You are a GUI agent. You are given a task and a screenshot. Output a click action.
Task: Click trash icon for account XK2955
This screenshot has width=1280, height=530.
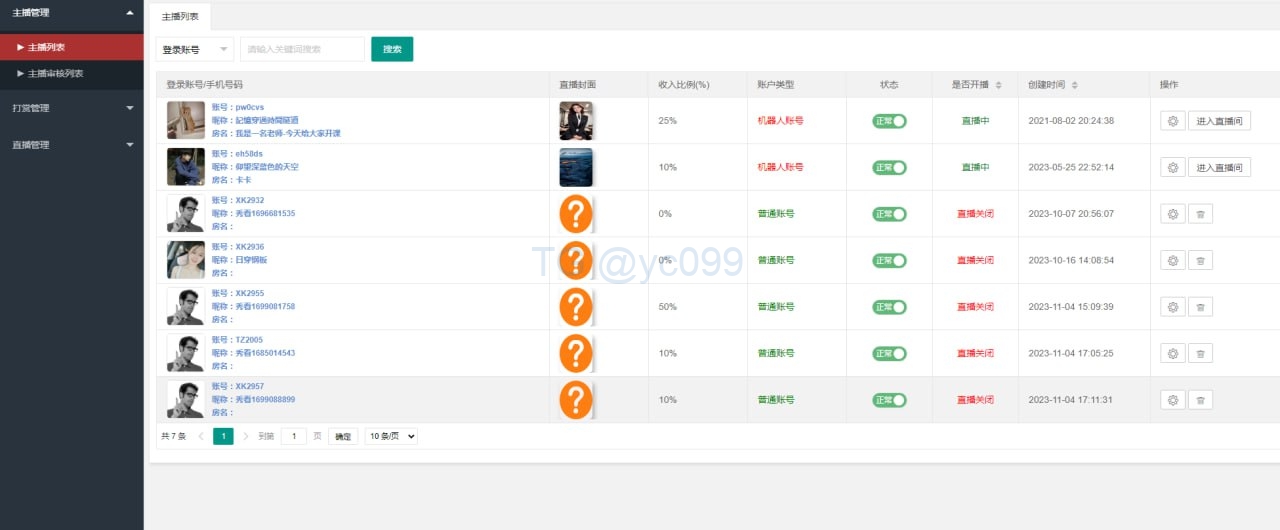point(1200,307)
